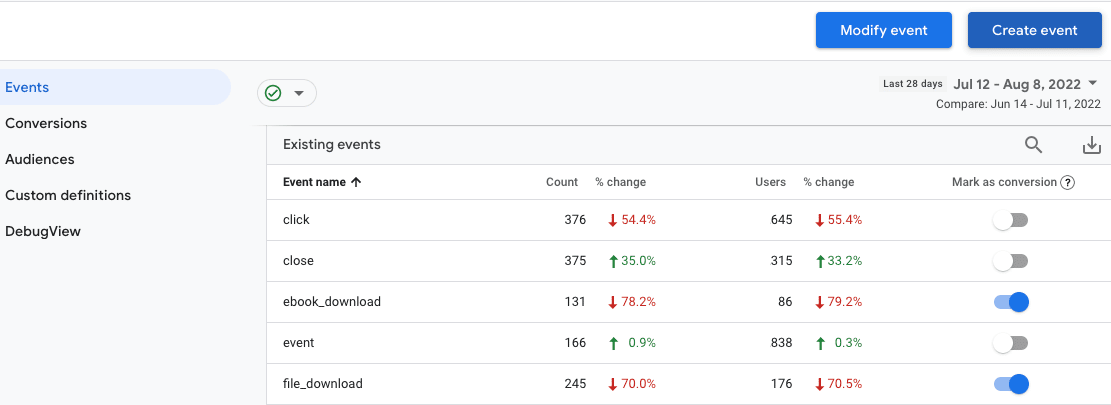Click sort arrow beside Event name
Image resolution: width=1111 pixels, height=405 pixels.
tap(357, 183)
